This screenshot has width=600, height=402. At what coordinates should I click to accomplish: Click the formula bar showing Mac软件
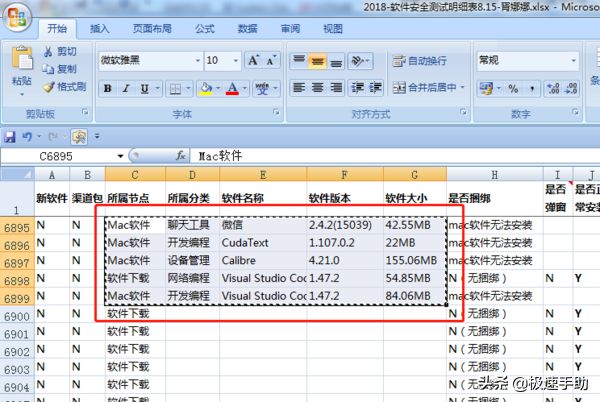394,156
